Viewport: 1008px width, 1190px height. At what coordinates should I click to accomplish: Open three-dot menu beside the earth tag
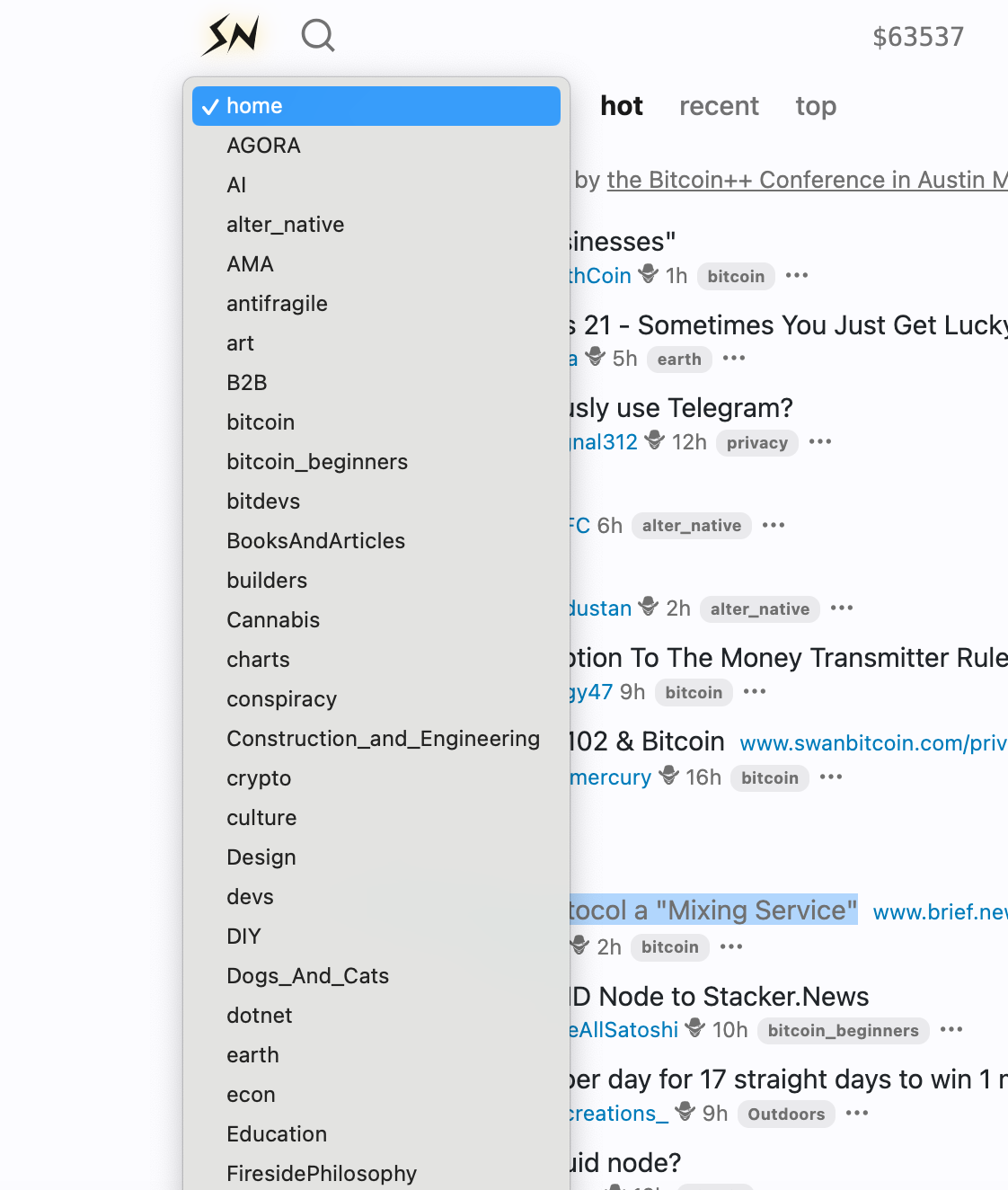click(734, 359)
